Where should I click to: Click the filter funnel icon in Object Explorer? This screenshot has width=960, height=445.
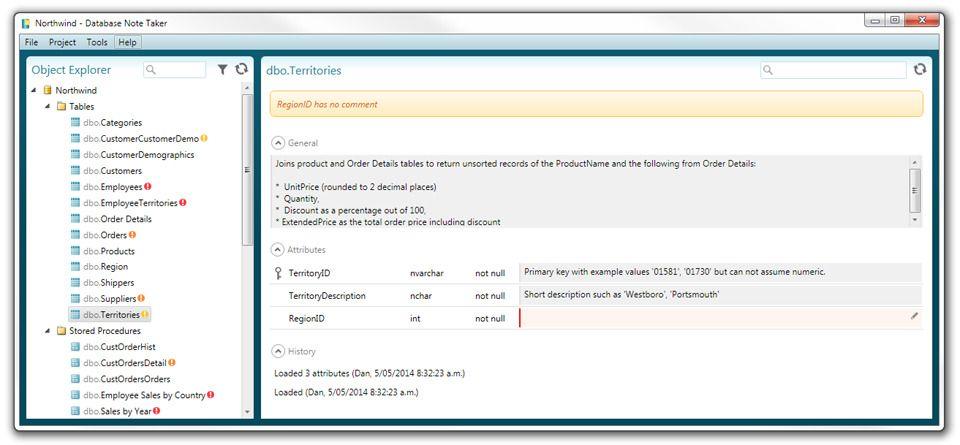223,70
